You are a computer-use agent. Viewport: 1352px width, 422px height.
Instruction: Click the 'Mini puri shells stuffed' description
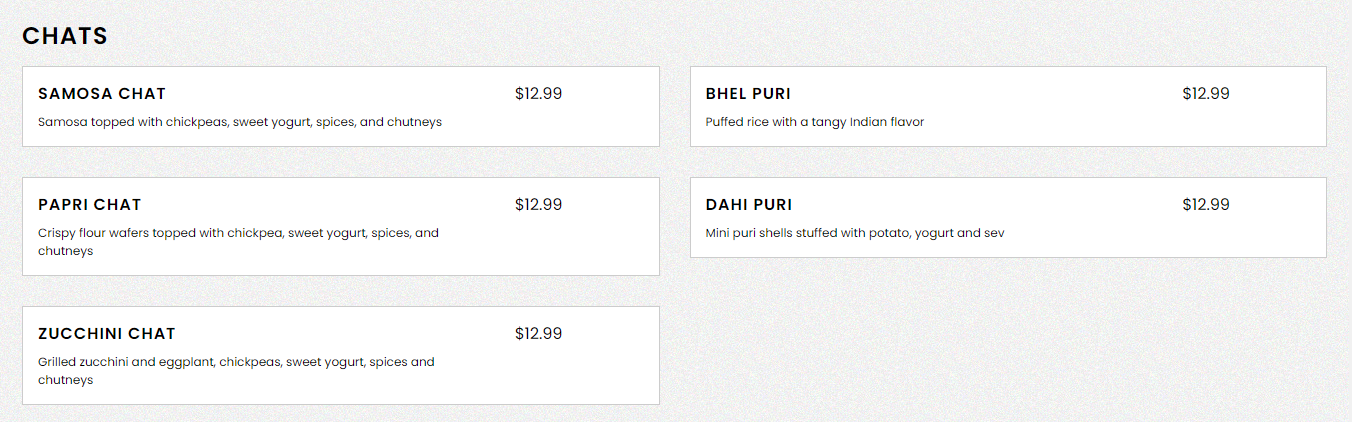coord(854,233)
